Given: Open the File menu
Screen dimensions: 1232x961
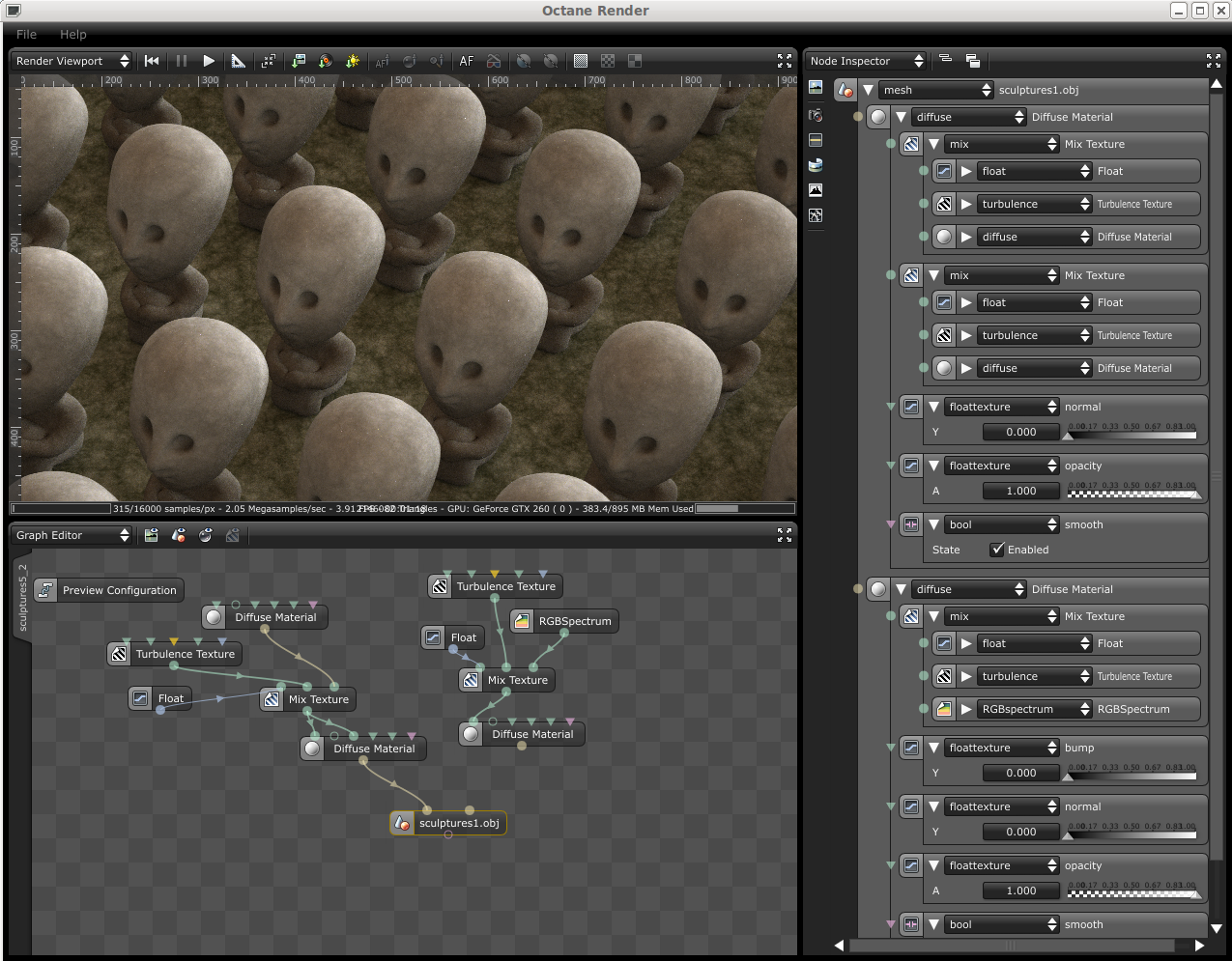Looking at the screenshot, I should [26, 34].
